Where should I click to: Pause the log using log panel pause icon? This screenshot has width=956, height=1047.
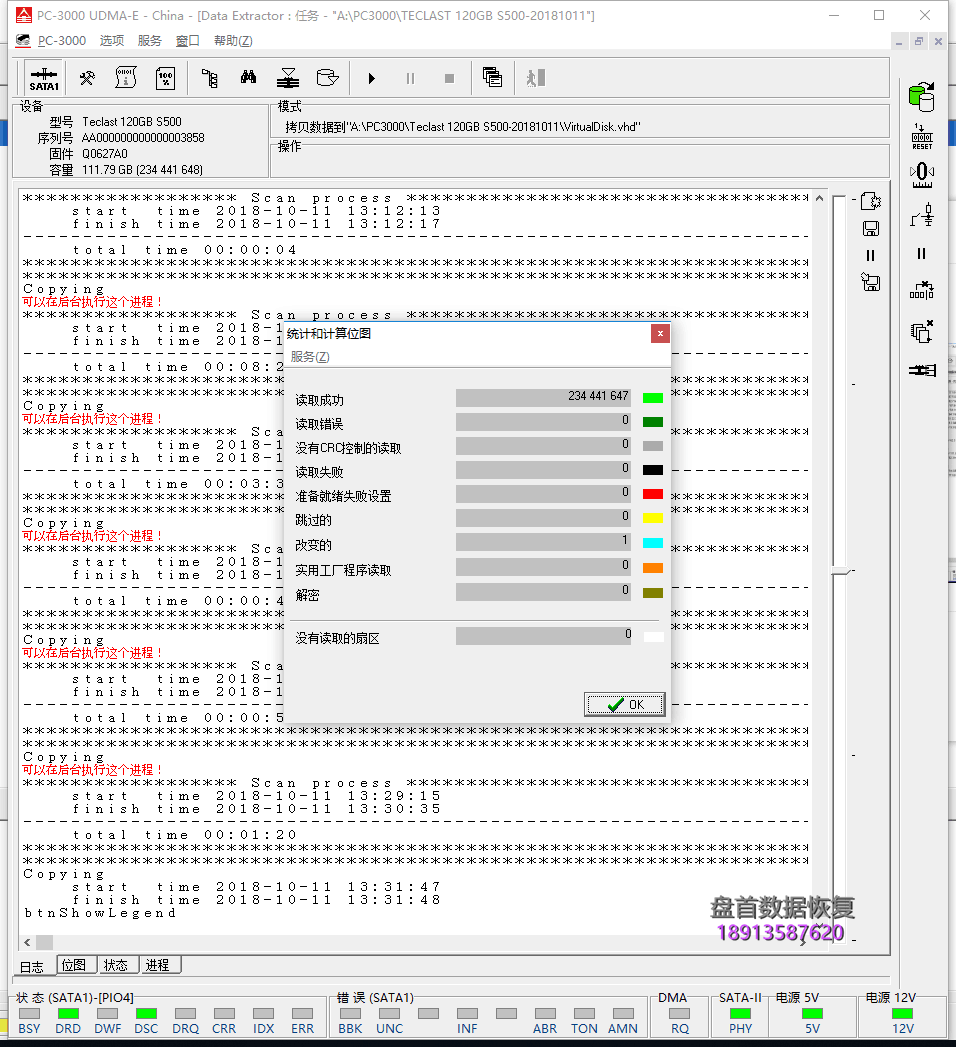click(x=870, y=256)
